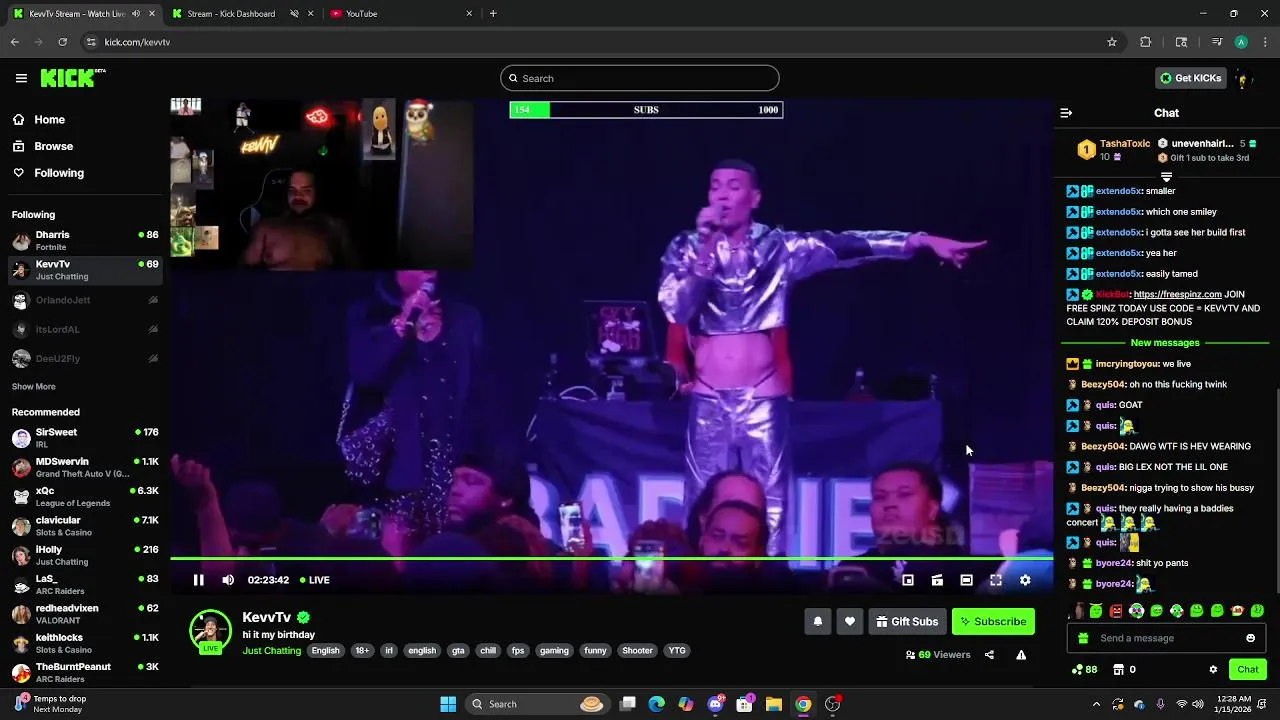Open recommended channel SirSweet
1280x720 pixels.
coord(85,438)
